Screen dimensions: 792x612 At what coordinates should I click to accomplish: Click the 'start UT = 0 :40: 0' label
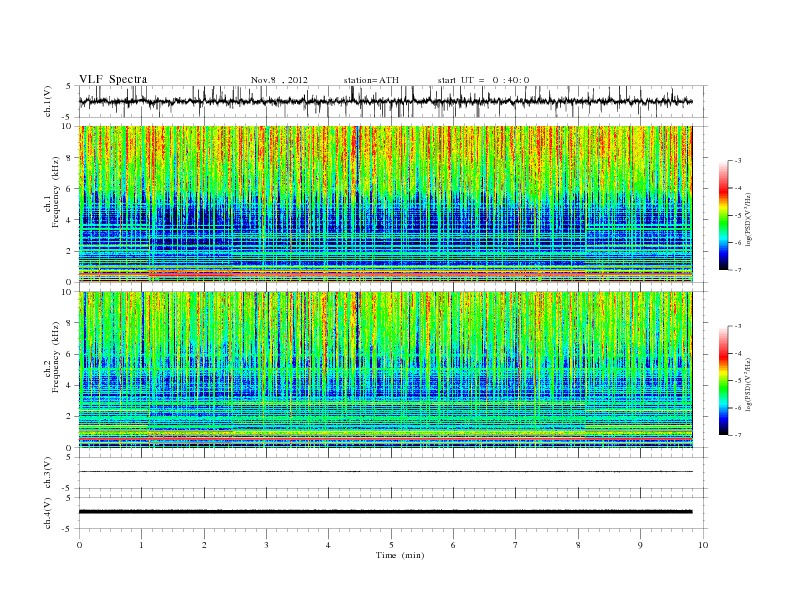(x=483, y=80)
